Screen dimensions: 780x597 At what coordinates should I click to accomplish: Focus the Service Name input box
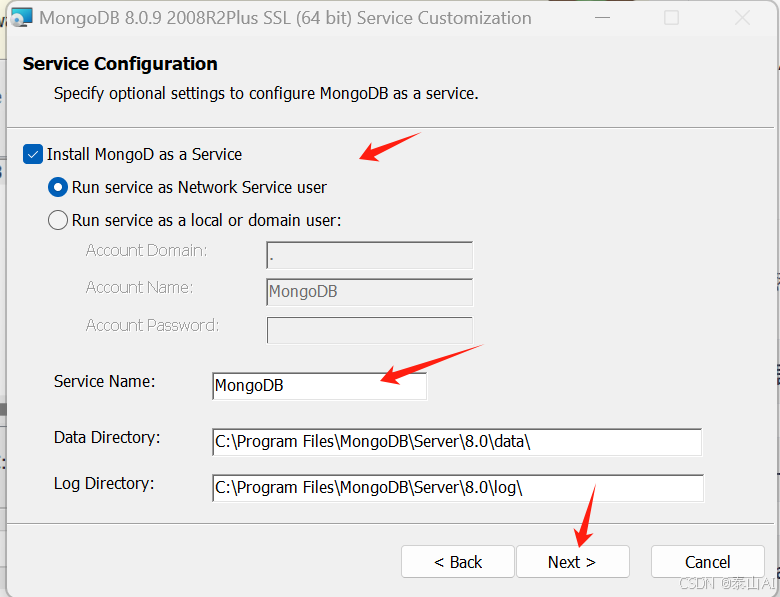(319, 386)
